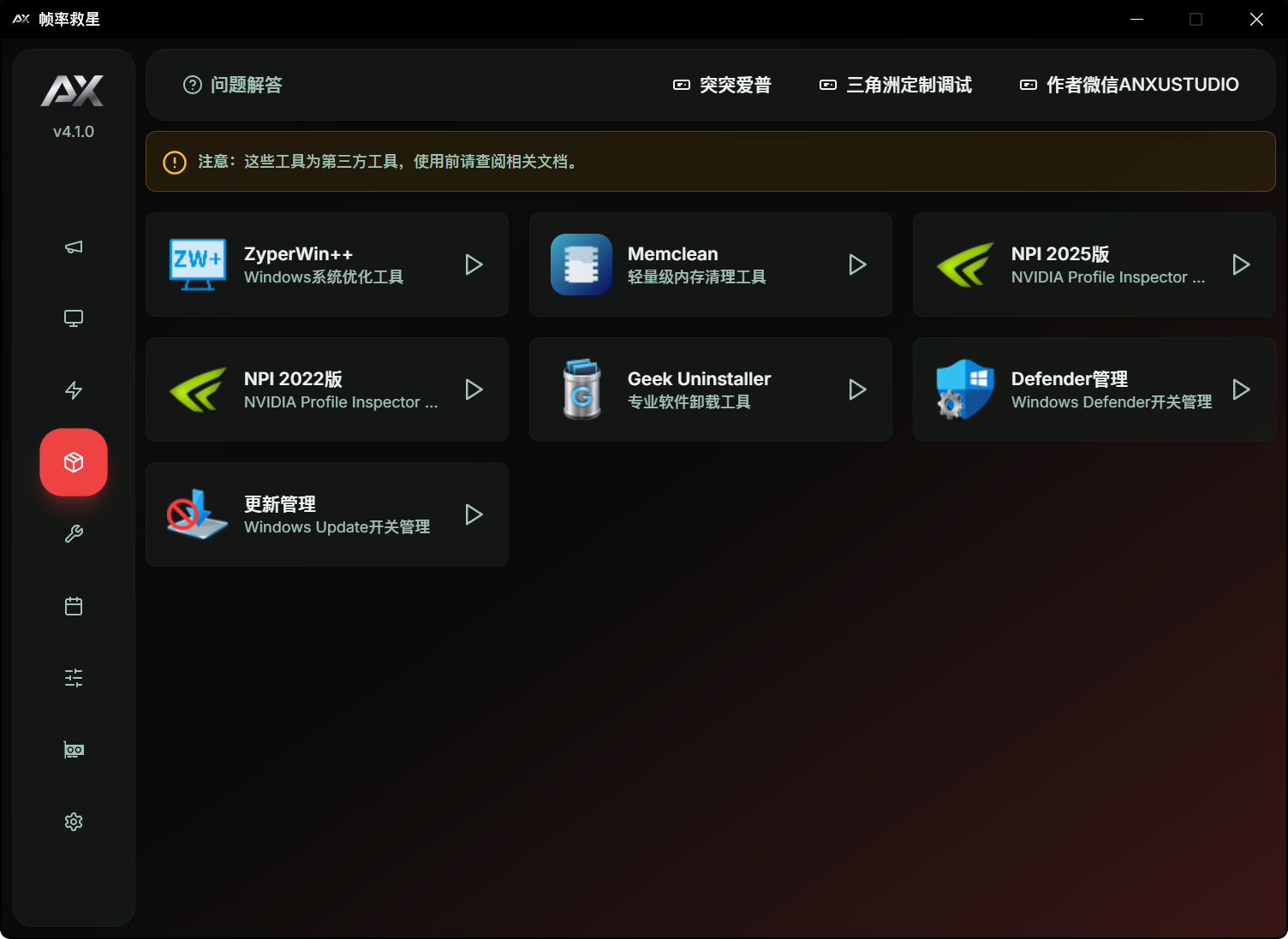Image resolution: width=1288 pixels, height=939 pixels.
Task: Open 作者微信ANXUSTUDIO contact link
Action: coord(1130,85)
